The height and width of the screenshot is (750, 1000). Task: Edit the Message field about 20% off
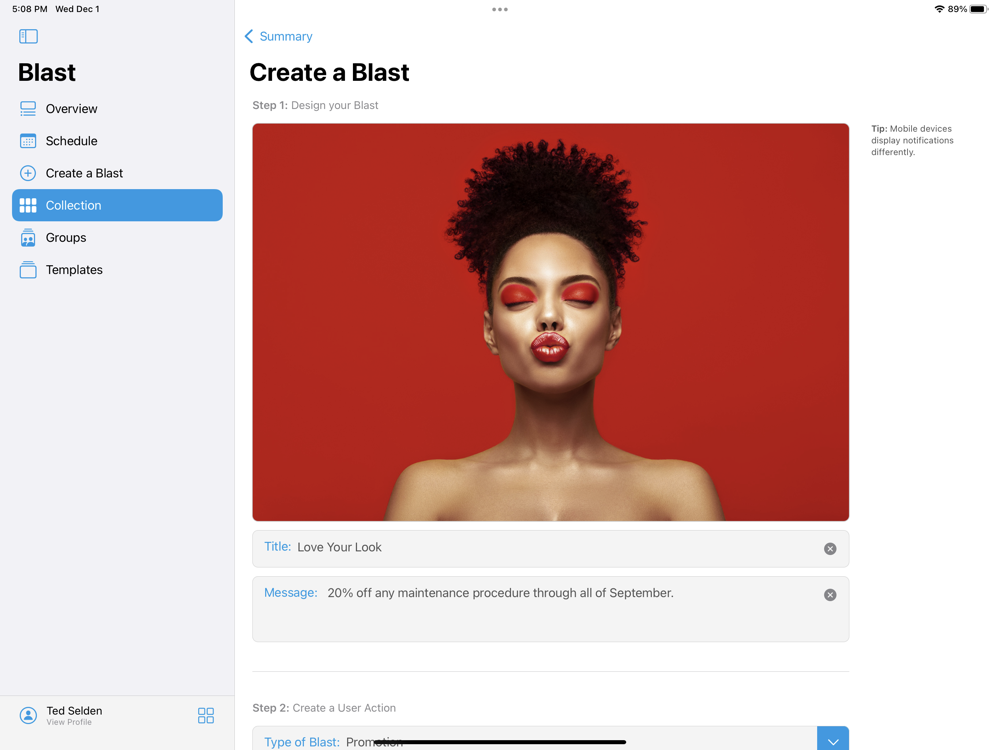550,609
